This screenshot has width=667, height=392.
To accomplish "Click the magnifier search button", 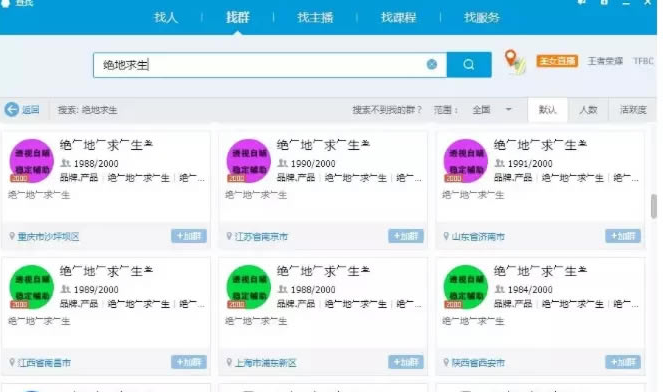I will (469, 65).
